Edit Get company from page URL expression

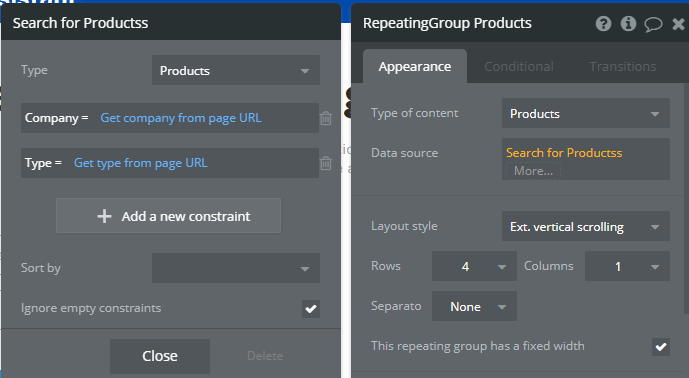(181, 118)
